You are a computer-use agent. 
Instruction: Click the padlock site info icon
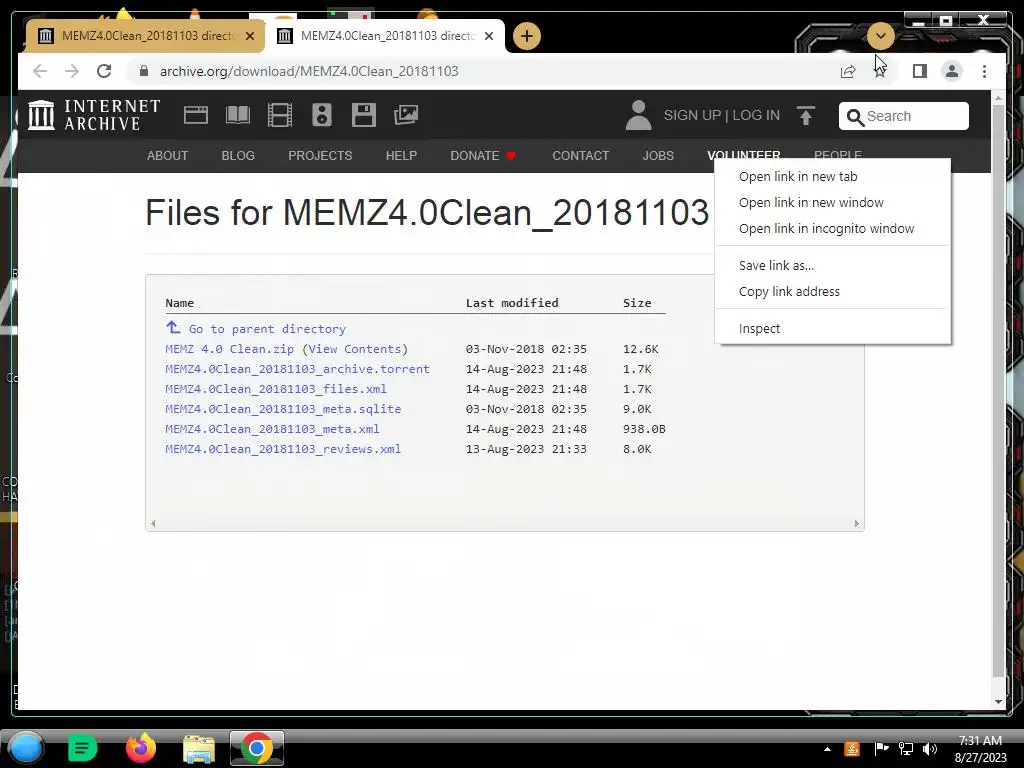click(x=144, y=71)
